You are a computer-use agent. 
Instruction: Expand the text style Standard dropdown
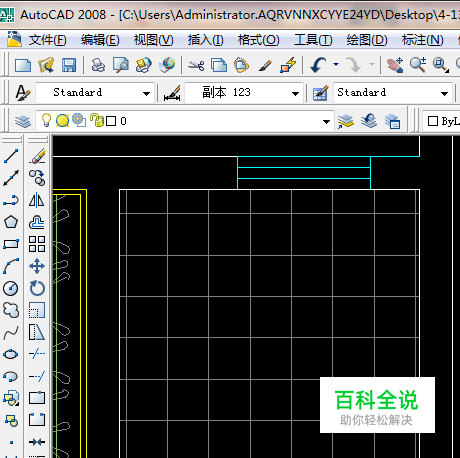pos(146,93)
